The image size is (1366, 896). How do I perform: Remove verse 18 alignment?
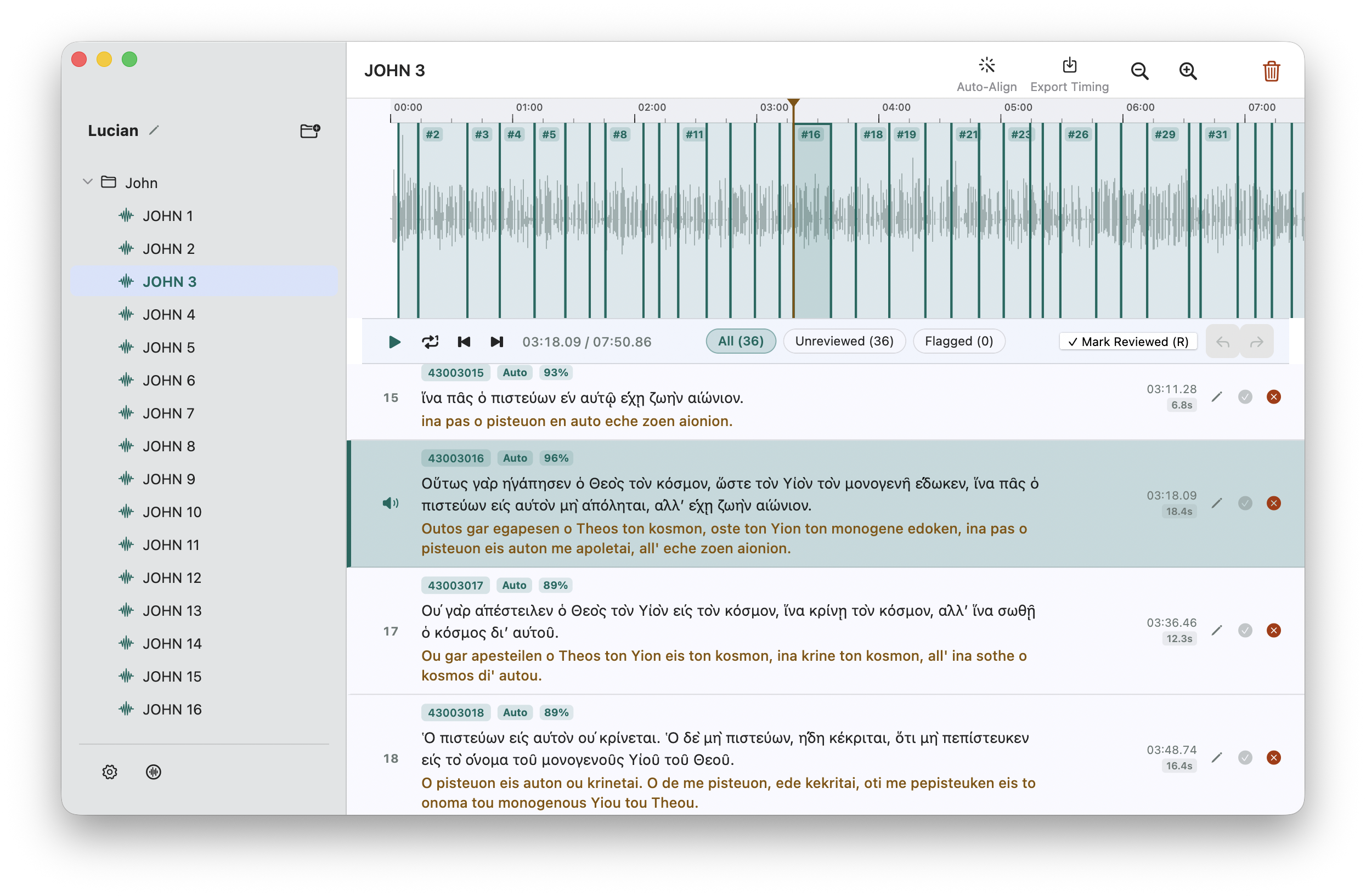click(x=1273, y=758)
